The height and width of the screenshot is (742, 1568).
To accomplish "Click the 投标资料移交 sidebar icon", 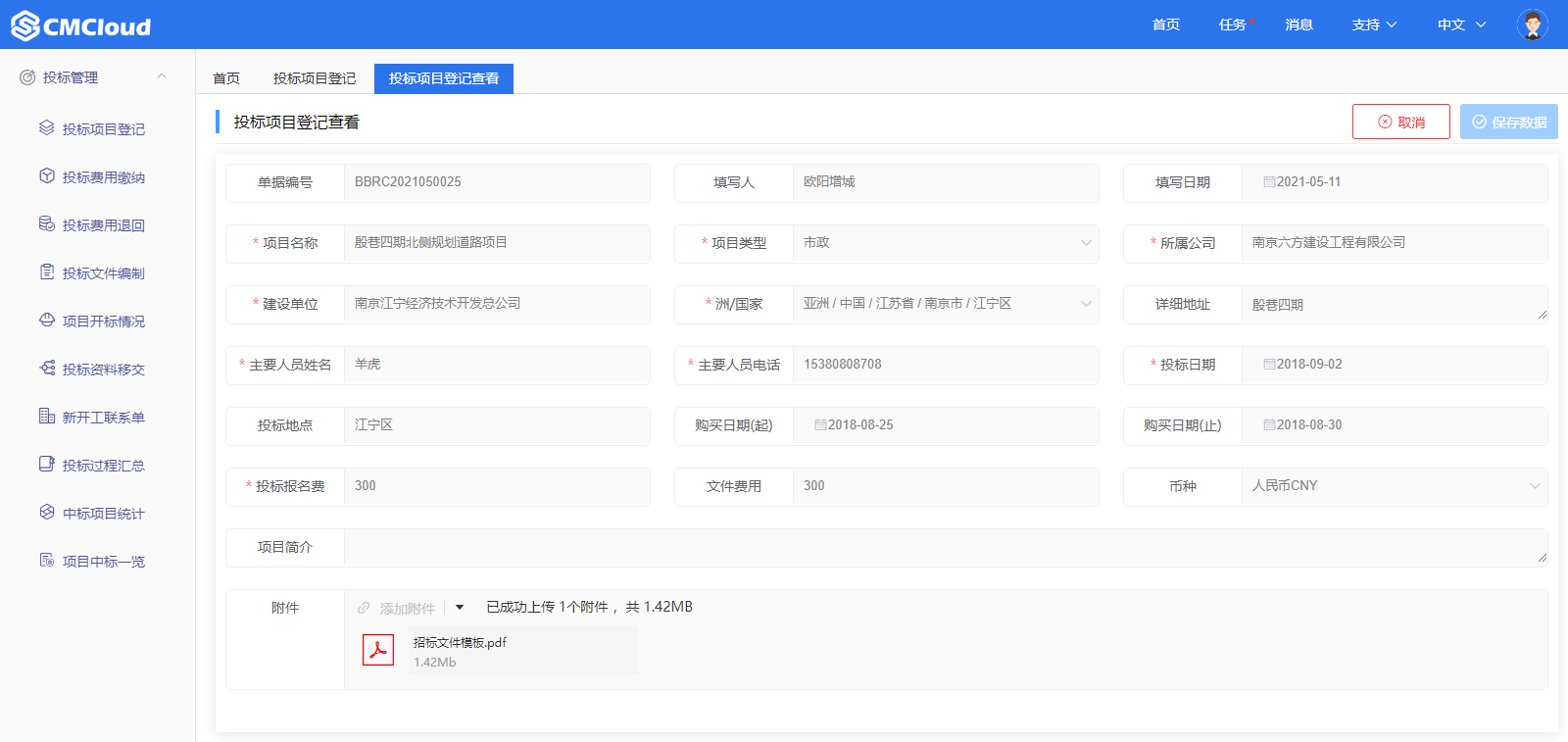I will click(x=46, y=369).
